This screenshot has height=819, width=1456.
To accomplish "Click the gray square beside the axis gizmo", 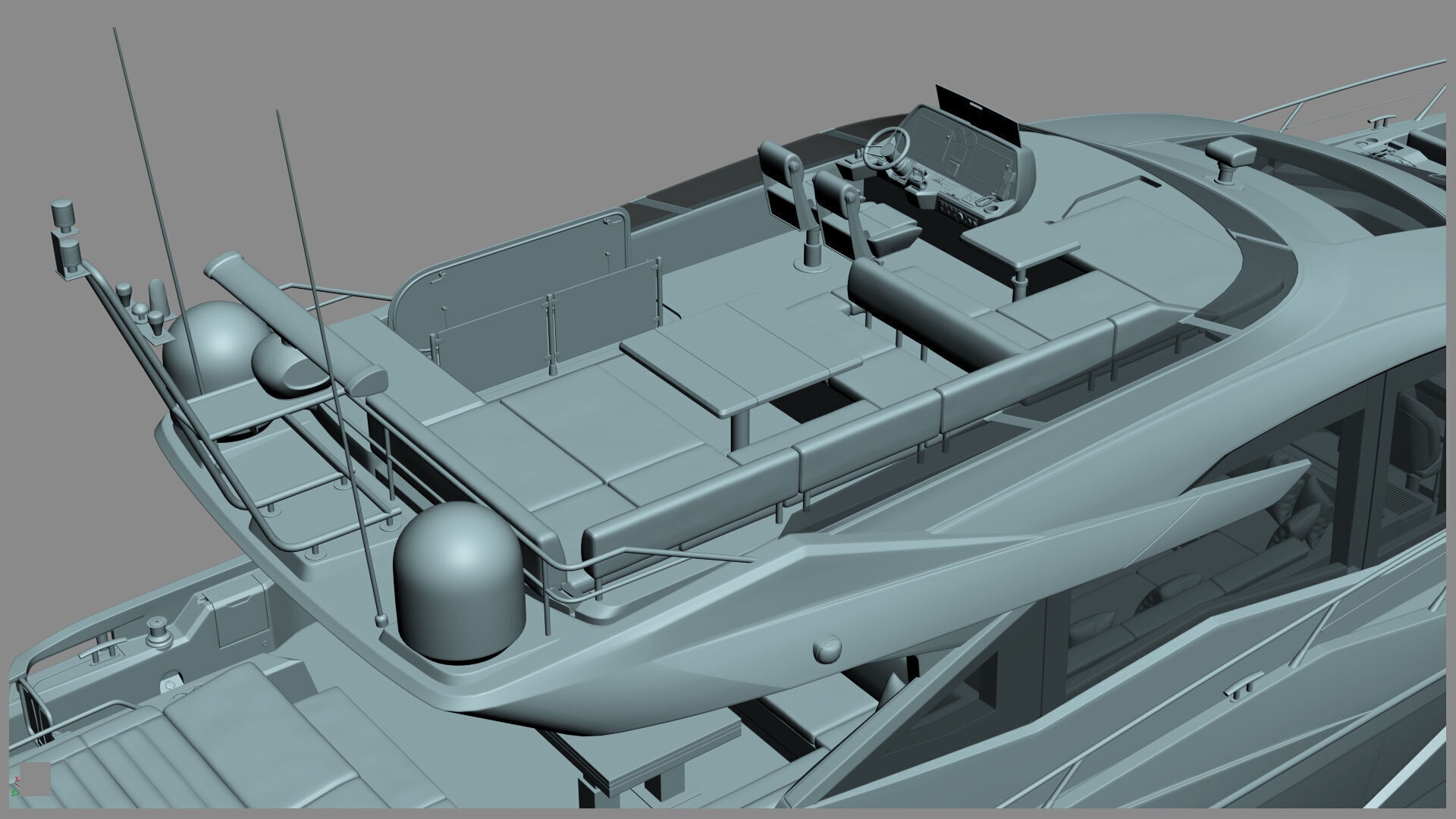I will pyautogui.click(x=35, y=779).
